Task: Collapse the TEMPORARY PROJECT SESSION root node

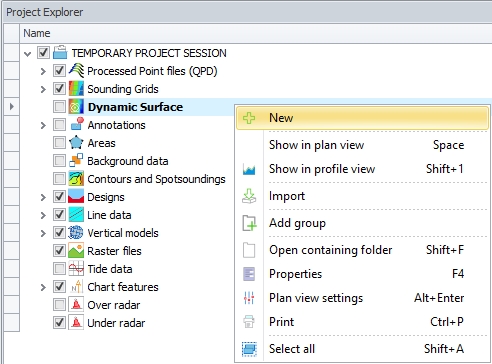Action: [28, 53]
